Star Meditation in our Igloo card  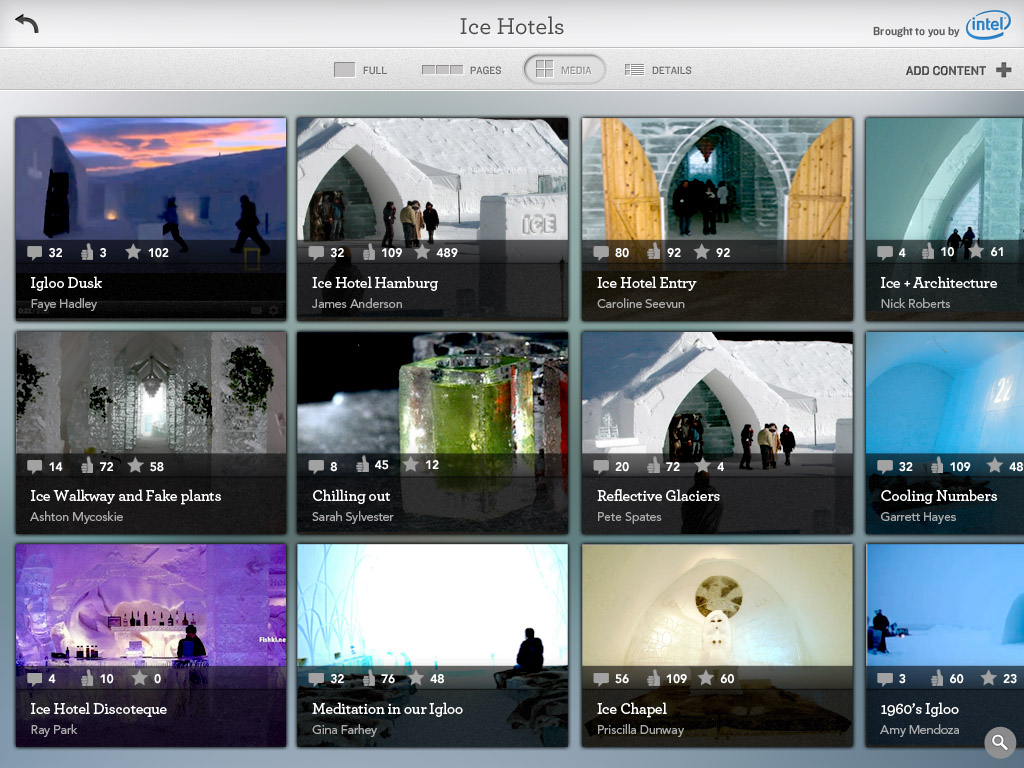tap(416, 678)
